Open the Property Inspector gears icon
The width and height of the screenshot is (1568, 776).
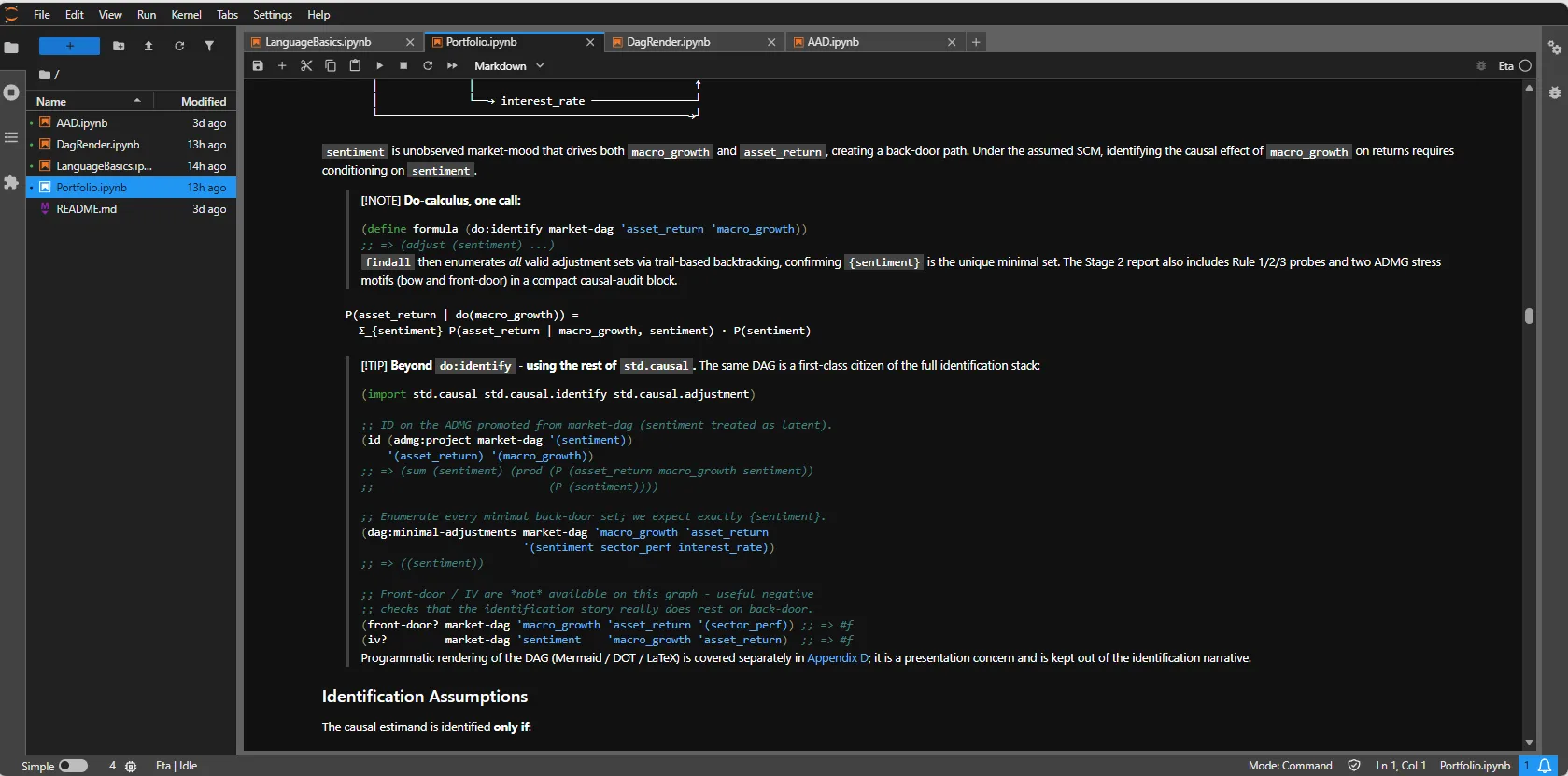1555,48
